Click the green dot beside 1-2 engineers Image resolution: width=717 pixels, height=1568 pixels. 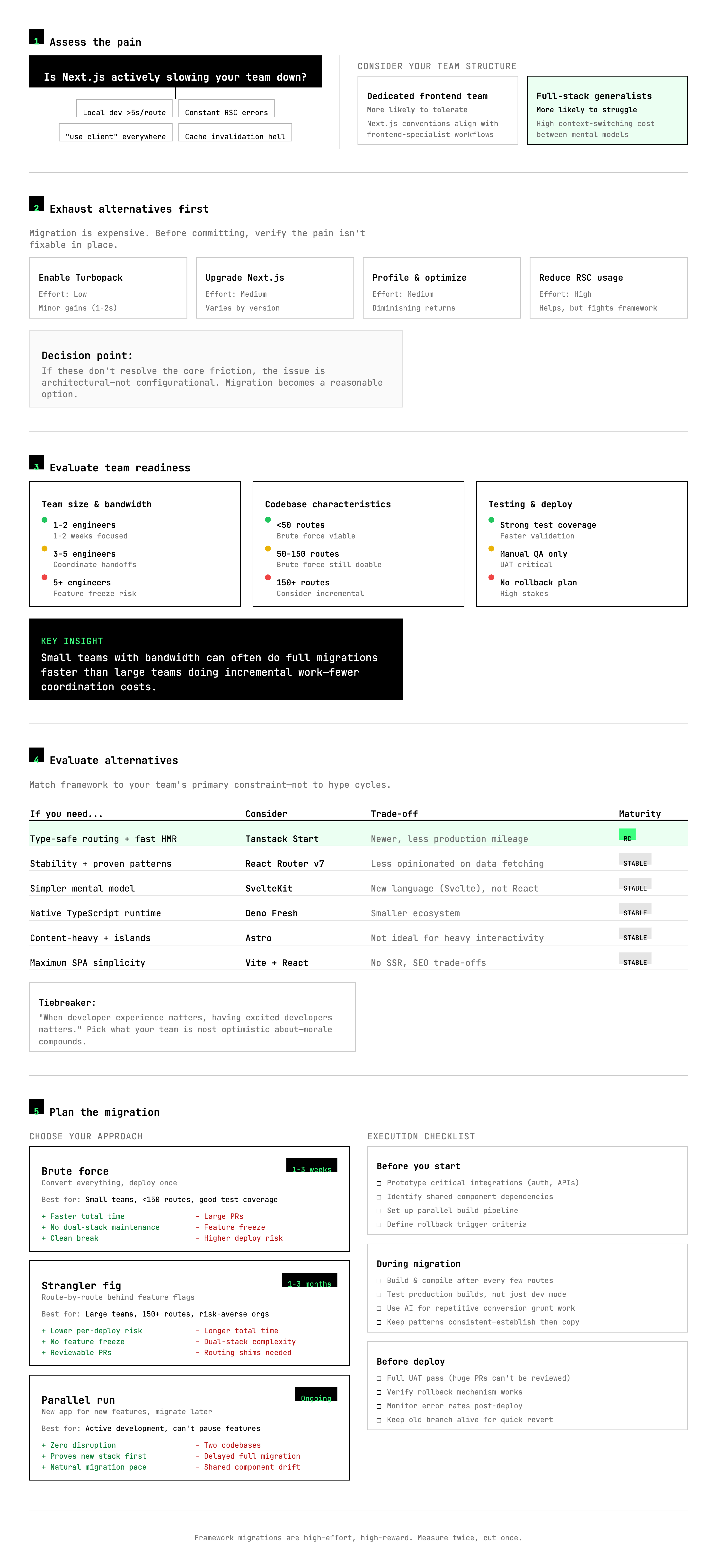click(44, 520)
